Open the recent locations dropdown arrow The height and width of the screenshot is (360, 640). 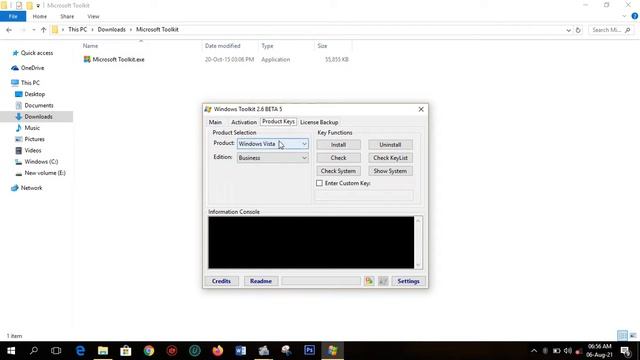(x=33, y=30)
